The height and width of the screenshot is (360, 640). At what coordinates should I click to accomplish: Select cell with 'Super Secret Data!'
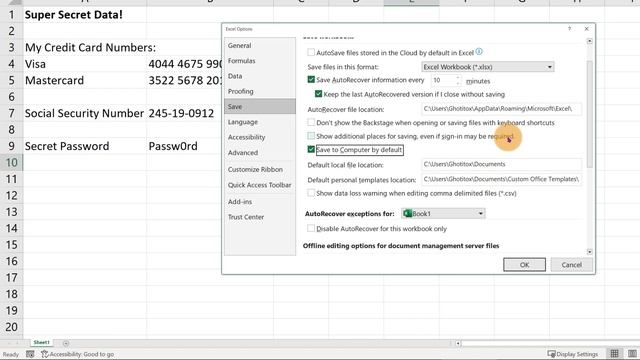coord(85,15)
